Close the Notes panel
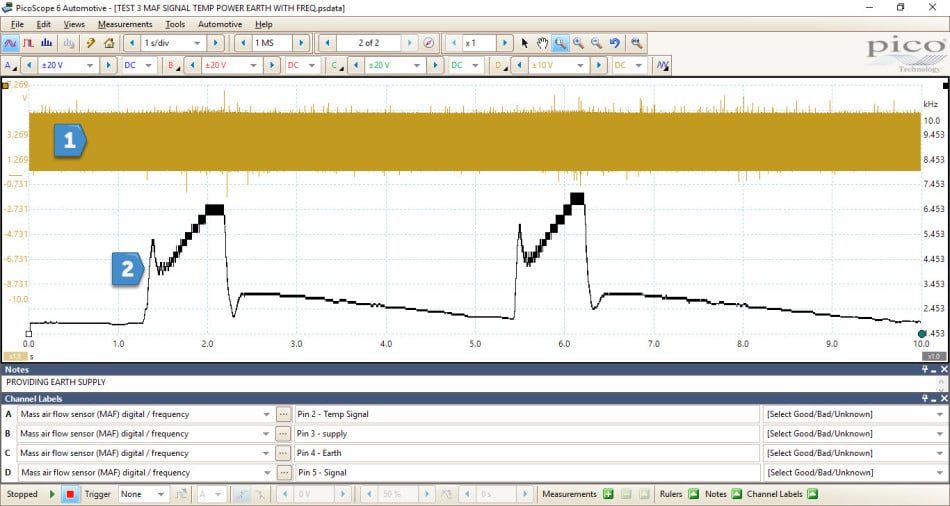The height and width of the screenshot is (506, 950). 944,369
